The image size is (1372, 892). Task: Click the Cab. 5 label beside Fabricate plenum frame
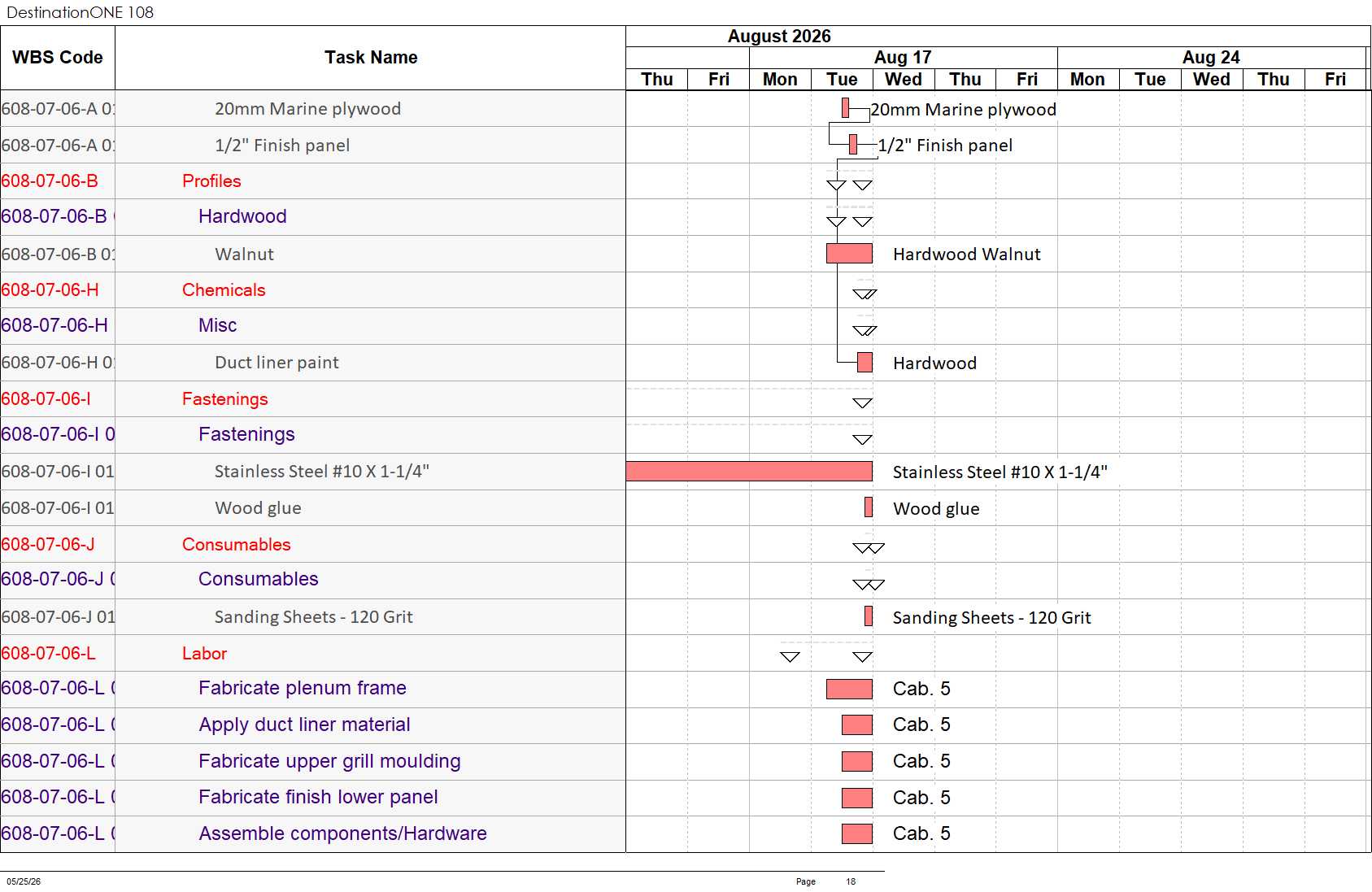click(921, 689)
